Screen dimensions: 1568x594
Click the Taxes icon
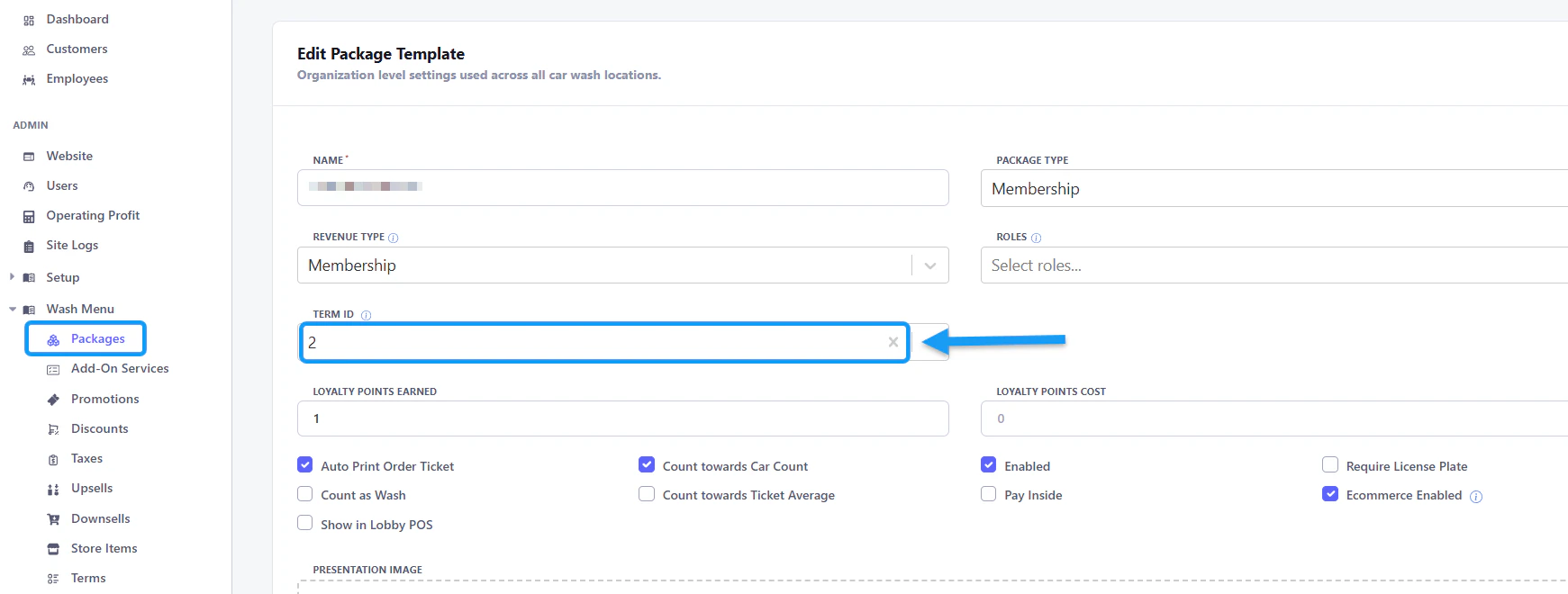click(x=53, y=459)
